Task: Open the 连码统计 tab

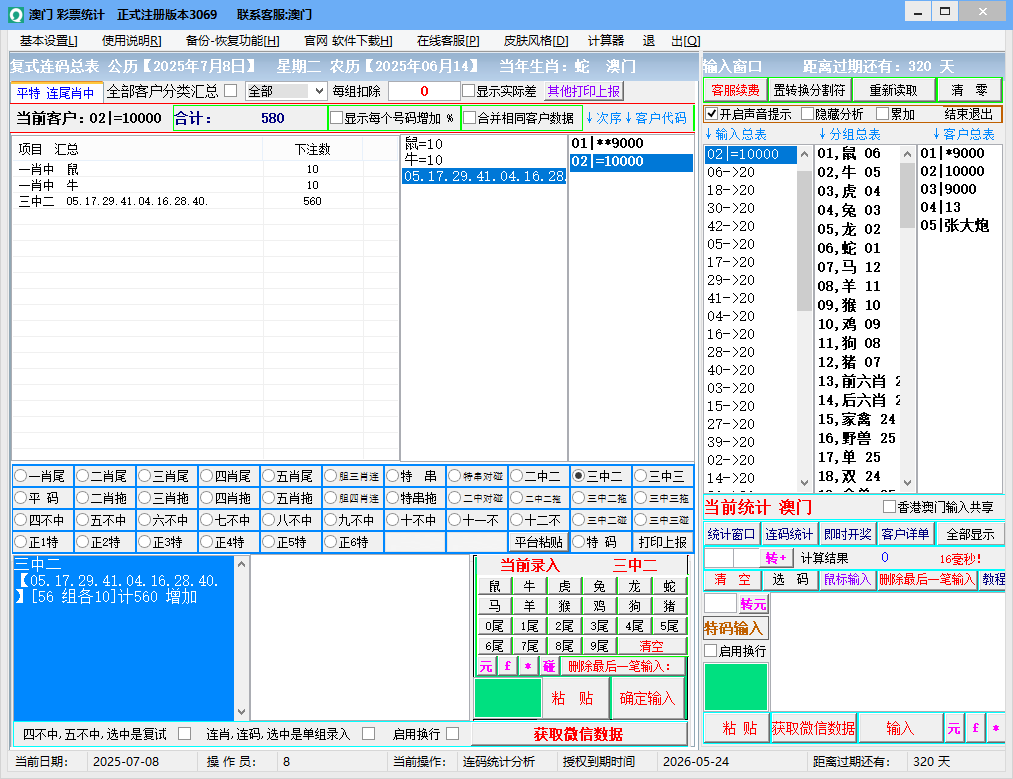Action: click(789, 534)
